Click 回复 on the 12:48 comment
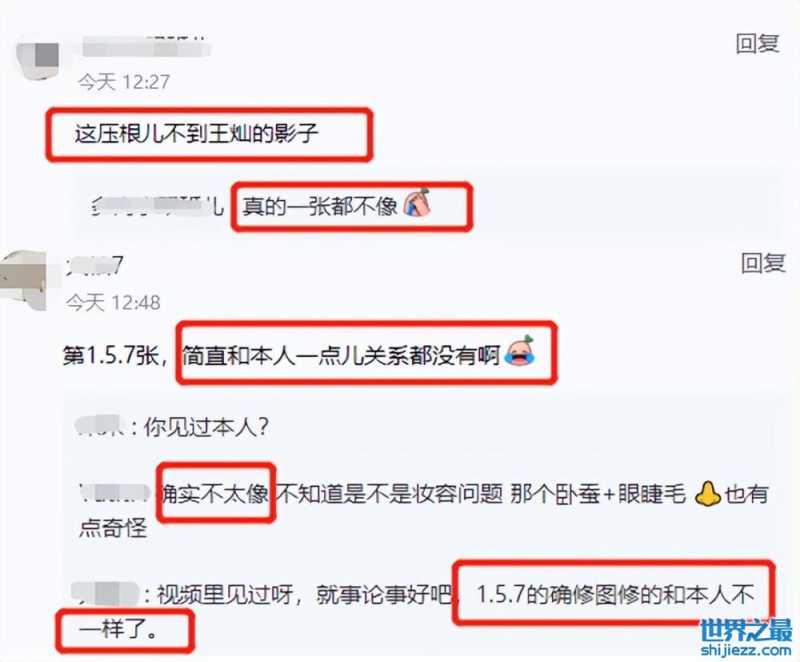The width and height of the screenshot is (800, 662). coord(763,263)
